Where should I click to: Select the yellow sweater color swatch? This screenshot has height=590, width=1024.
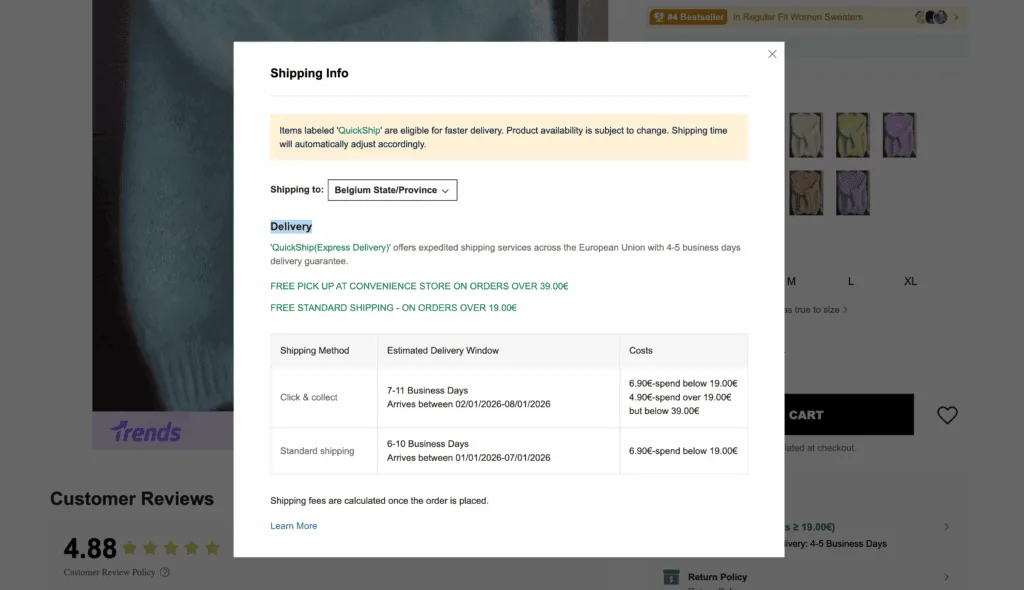(x=852, y=135)
